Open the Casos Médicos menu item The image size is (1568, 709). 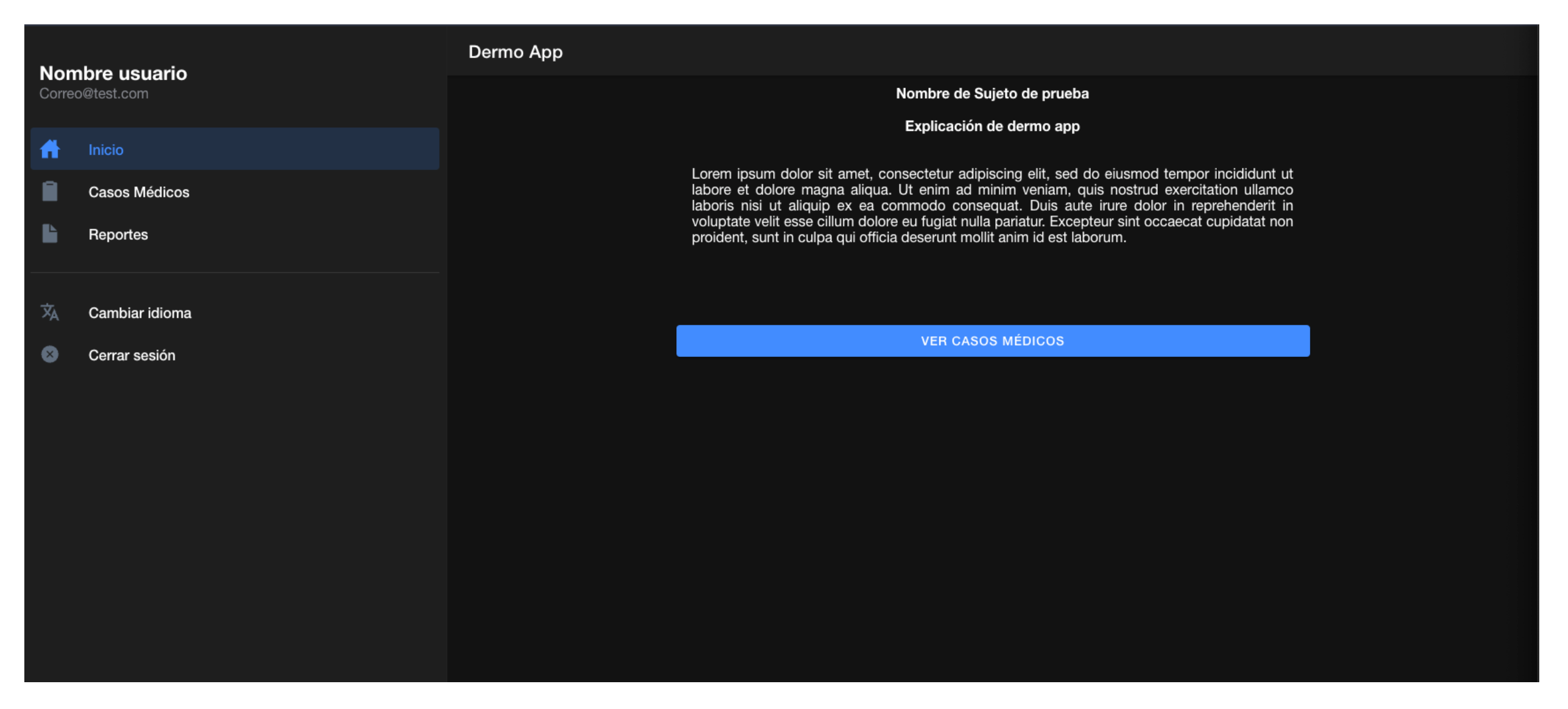click(x=139, y=192)
